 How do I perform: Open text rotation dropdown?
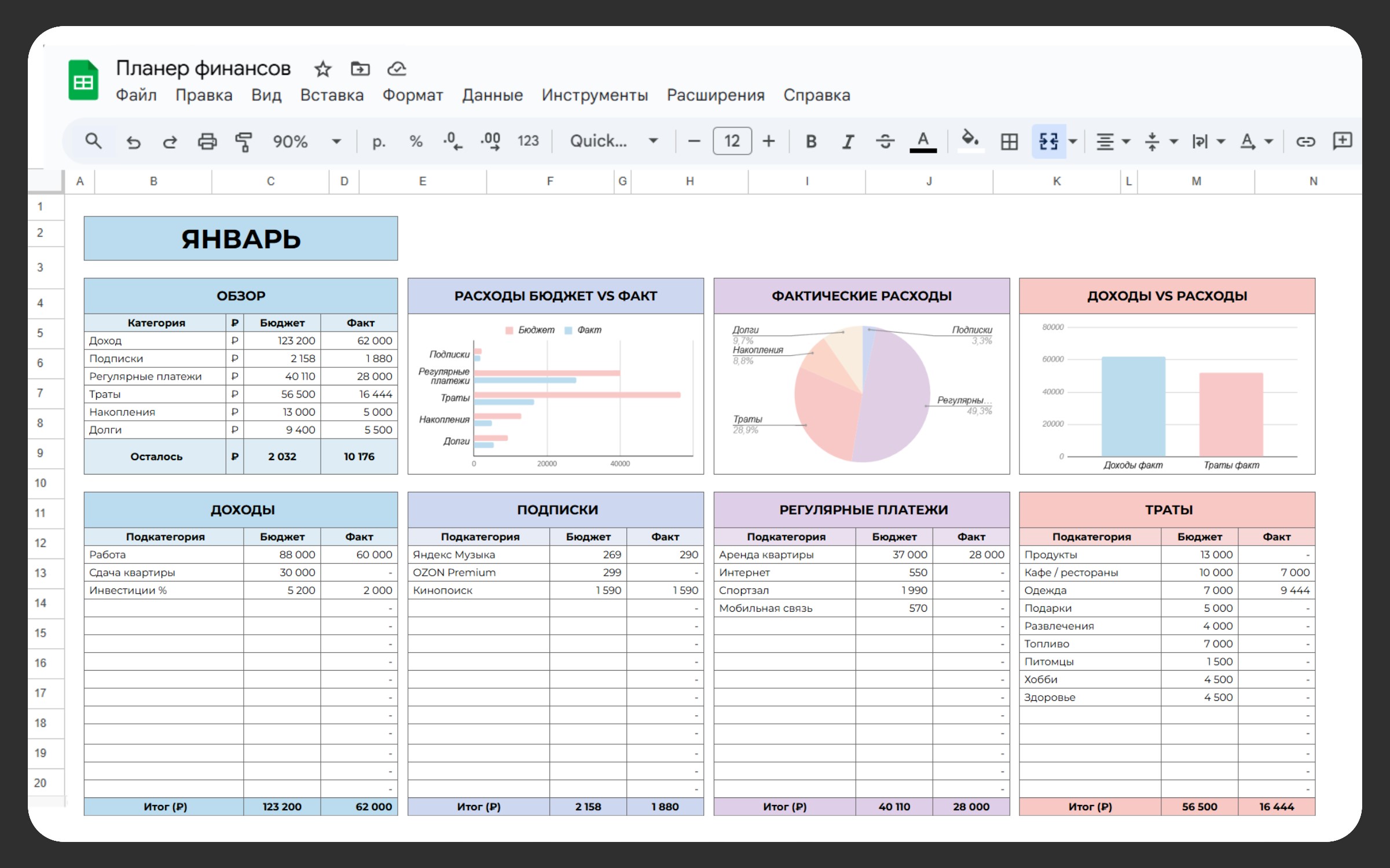click(1256, 141)
